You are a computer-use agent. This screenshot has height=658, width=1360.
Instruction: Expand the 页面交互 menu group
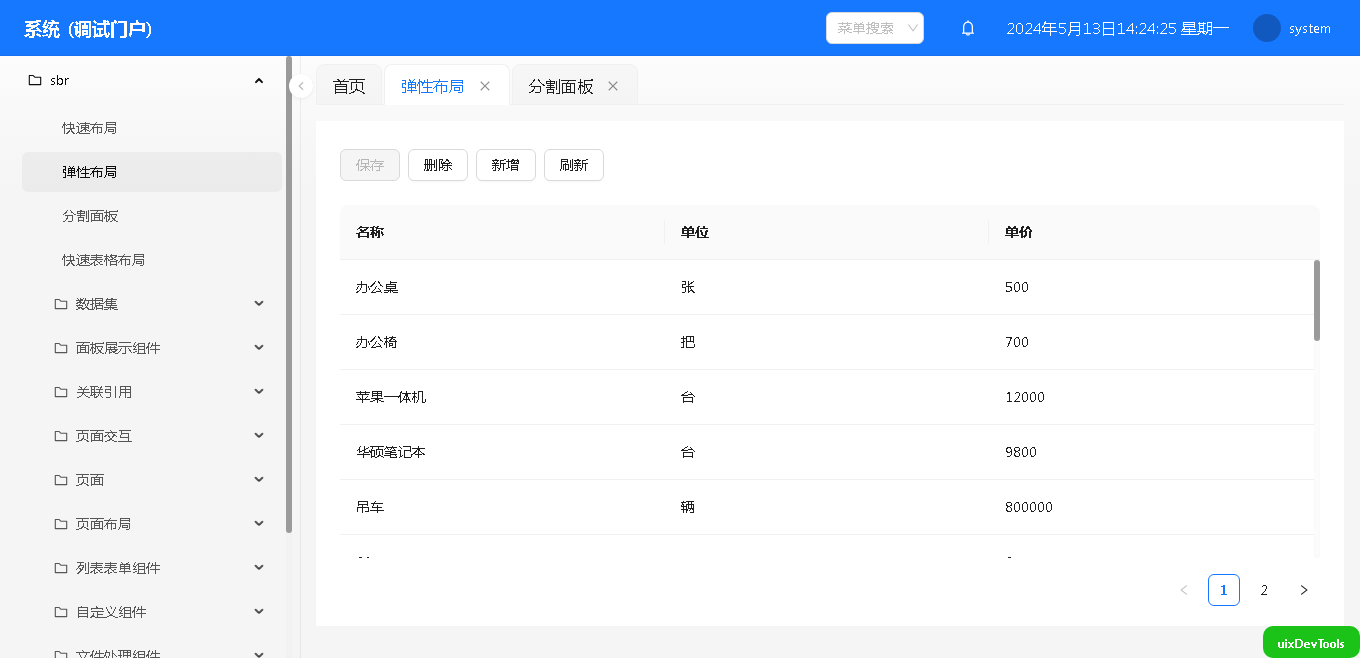click(259, 436)
